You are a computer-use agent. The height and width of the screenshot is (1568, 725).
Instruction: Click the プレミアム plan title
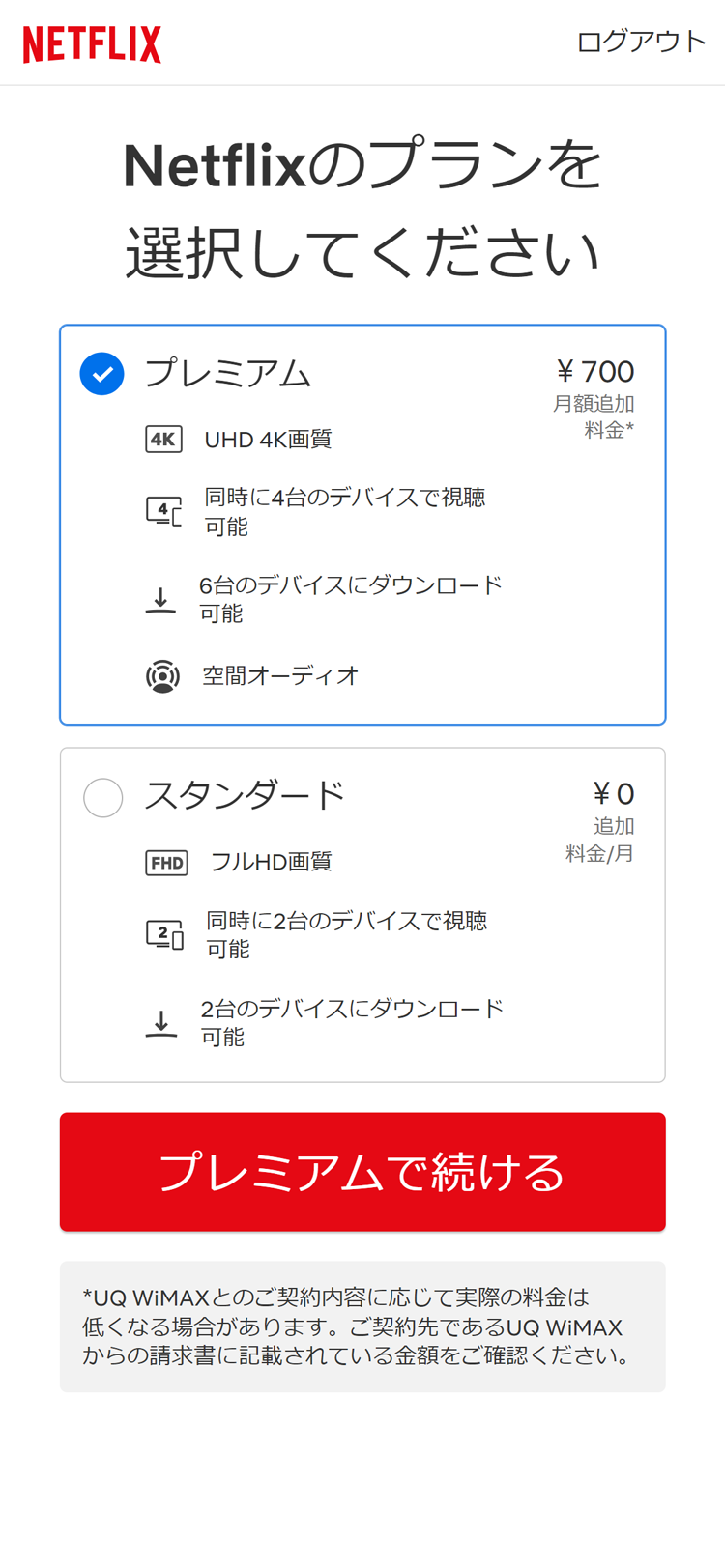(227, 373)
